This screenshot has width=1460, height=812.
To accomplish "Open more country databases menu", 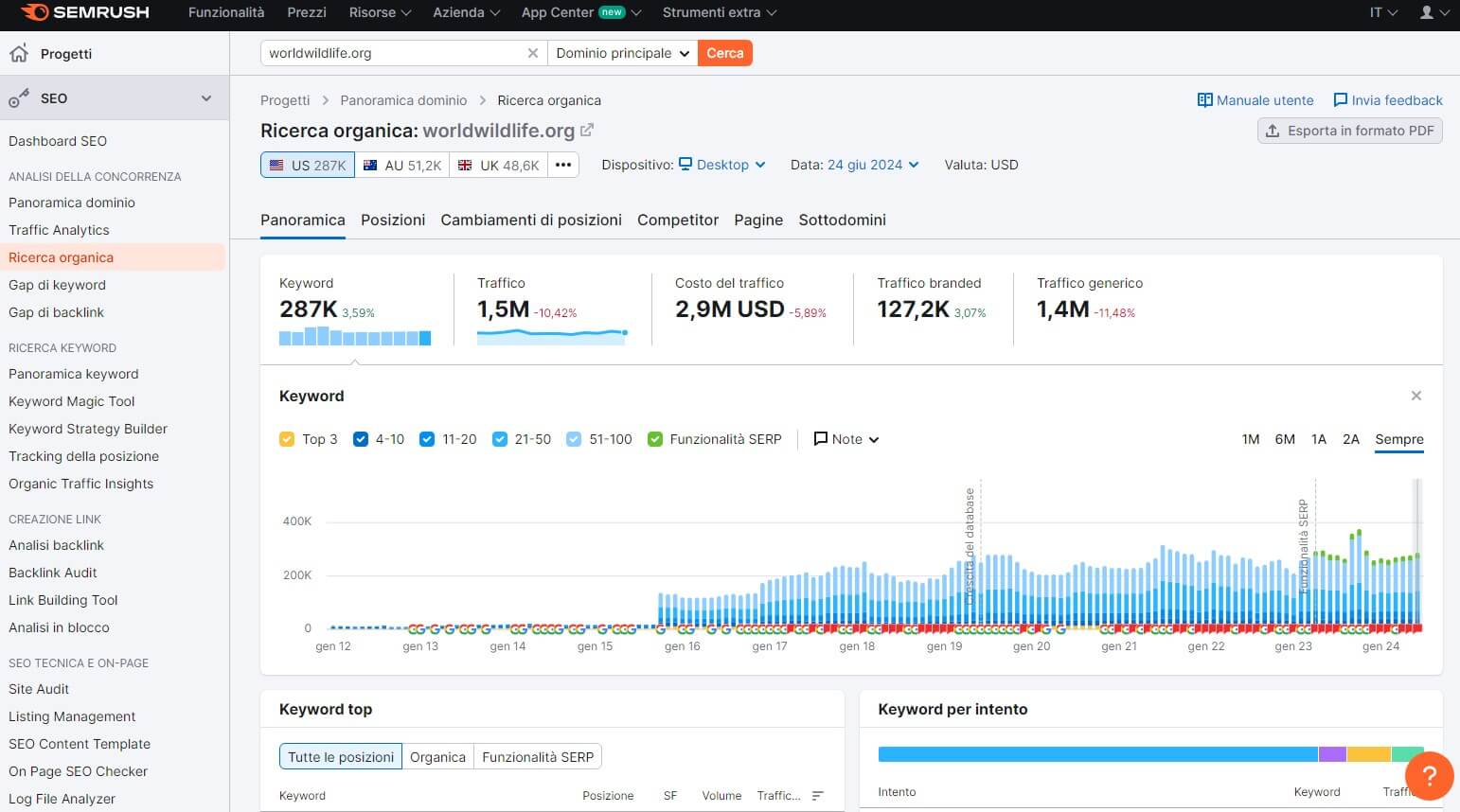I will pyautogui.click(x=563, y=165).
